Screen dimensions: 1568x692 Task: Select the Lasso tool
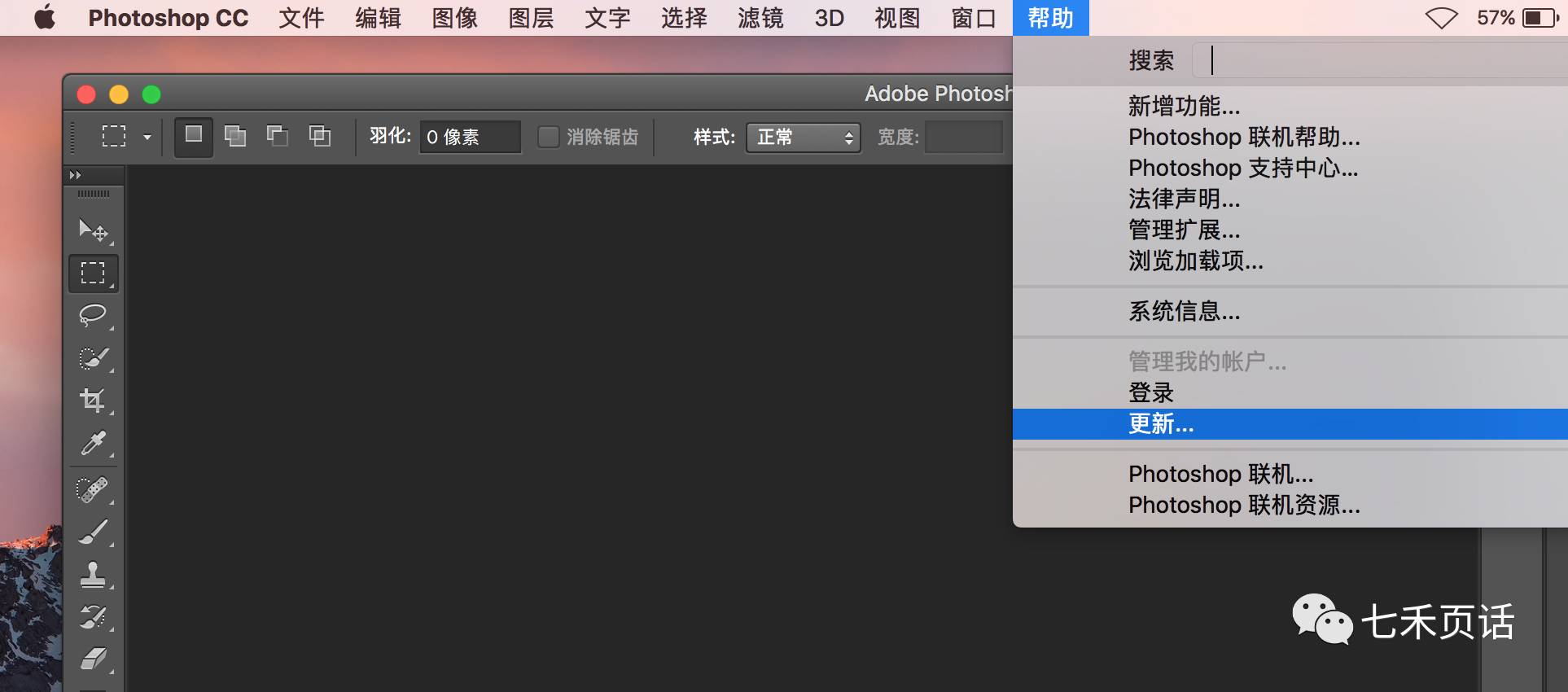coord(93,315)
